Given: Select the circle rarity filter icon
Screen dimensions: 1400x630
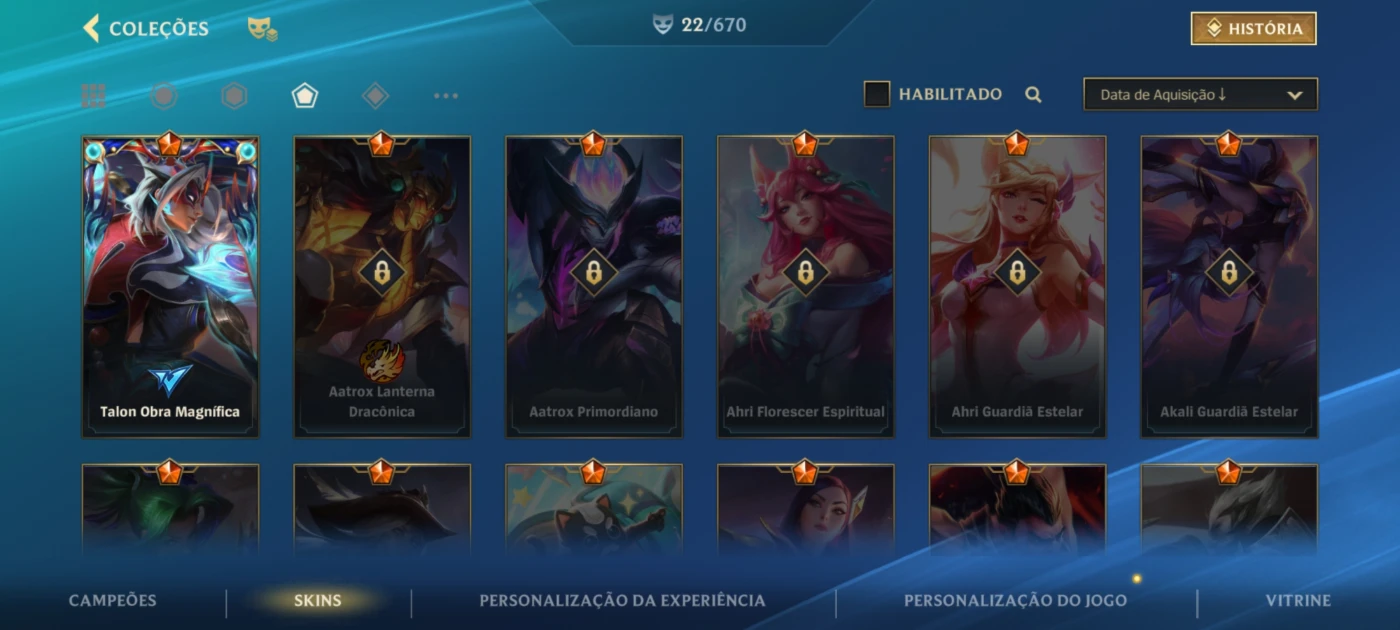Looking at the screenshot, I should point(164,96).
